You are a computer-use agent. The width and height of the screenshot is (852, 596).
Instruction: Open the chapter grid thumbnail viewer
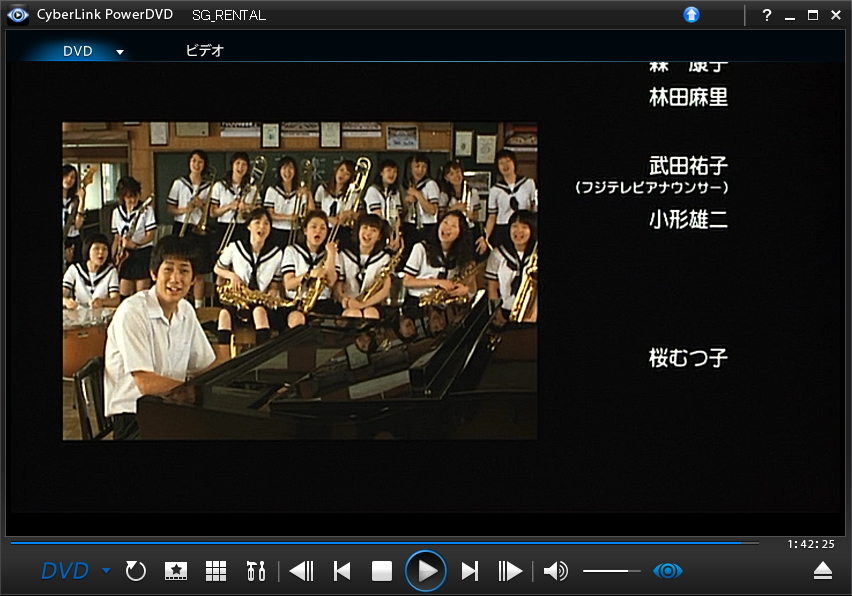(x=216, y=571)
